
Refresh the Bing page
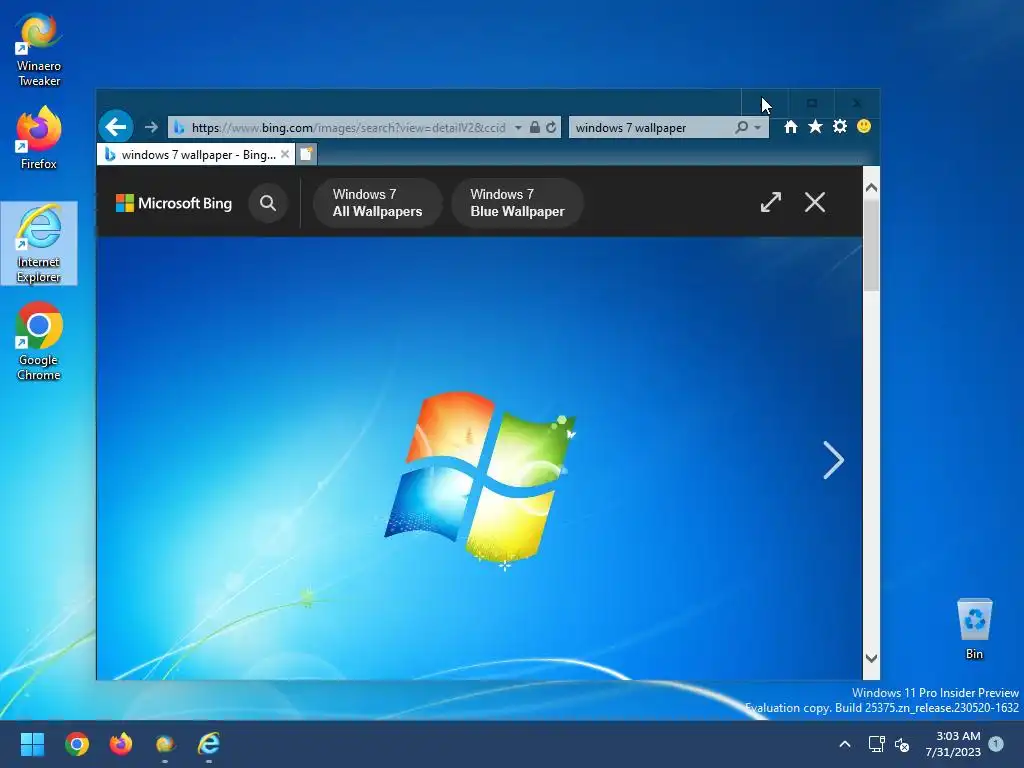point(551,127)
